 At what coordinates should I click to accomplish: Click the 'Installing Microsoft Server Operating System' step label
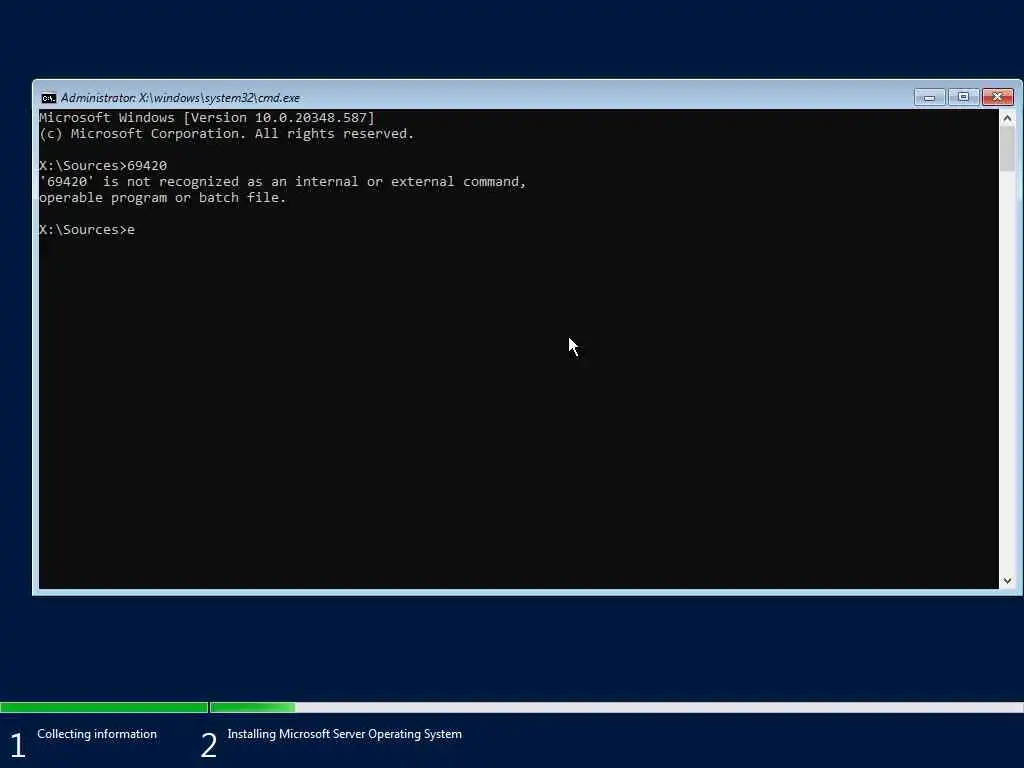point(344,734)
